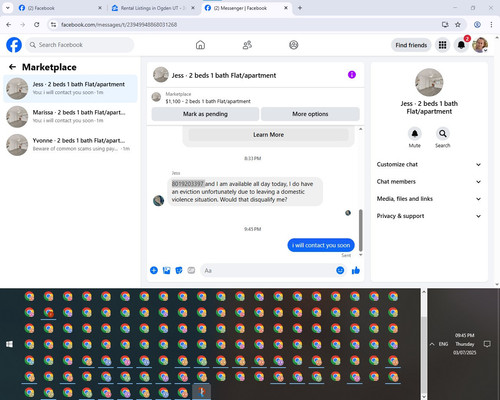This screenshot has height=400, width=500.
Task: Open the Facebook menu grid icon
Action: [x=442, y=45]
